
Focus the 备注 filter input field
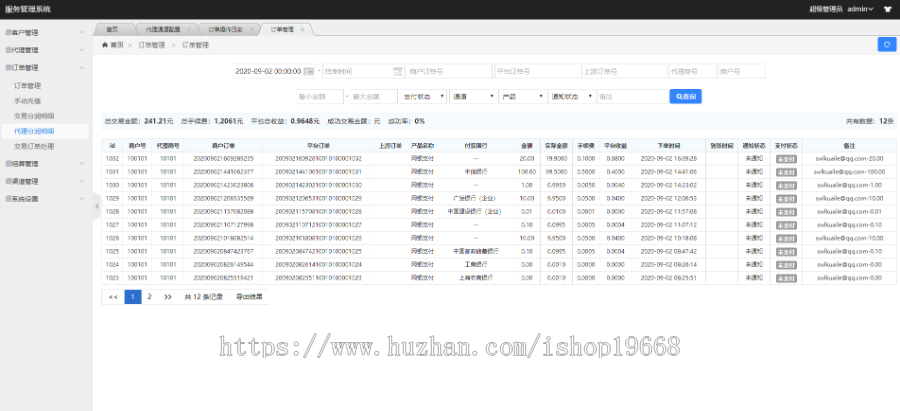[631, 96]
